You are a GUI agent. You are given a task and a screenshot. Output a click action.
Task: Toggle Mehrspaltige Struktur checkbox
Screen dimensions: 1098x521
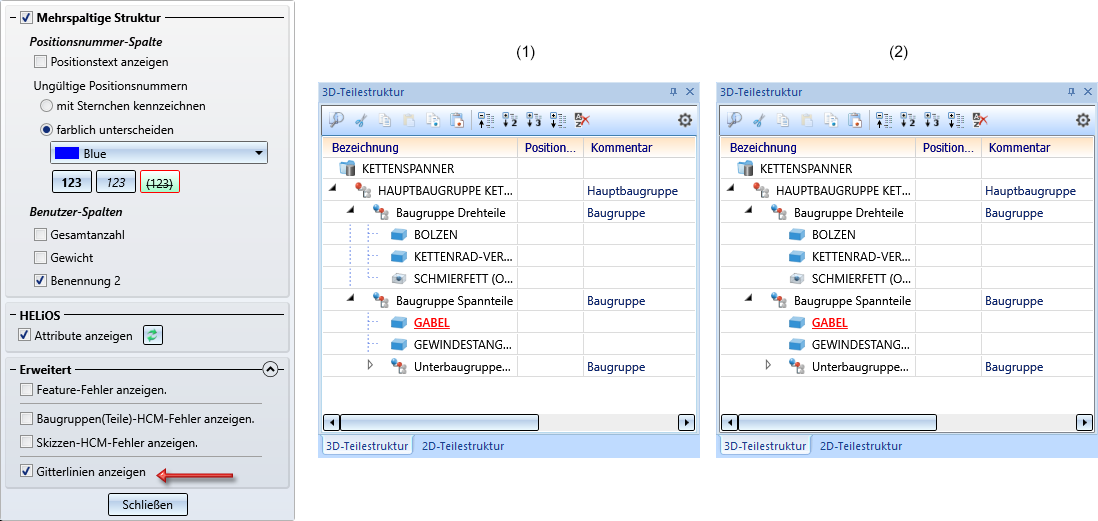pyautogui.click(x=26, y=17)
